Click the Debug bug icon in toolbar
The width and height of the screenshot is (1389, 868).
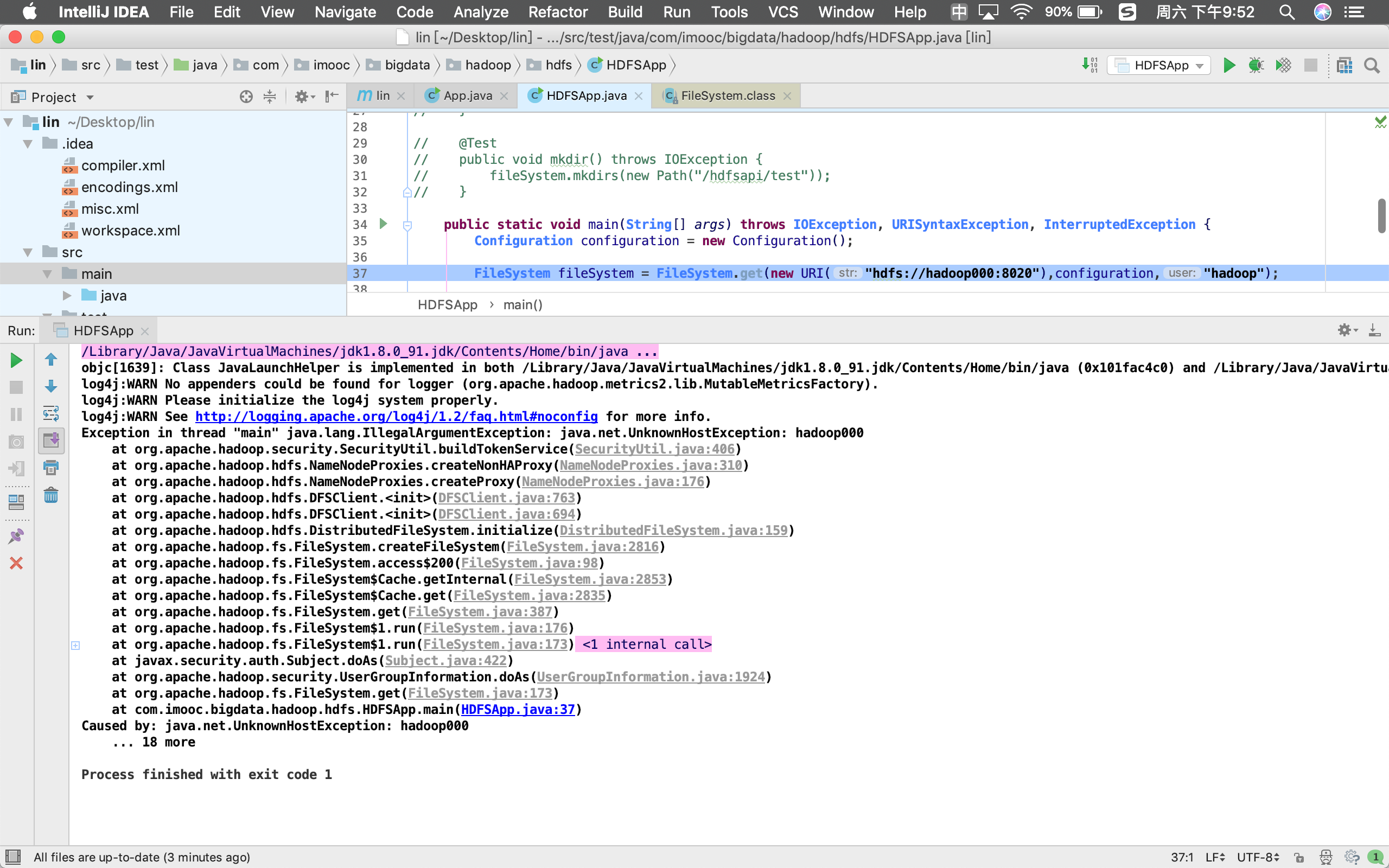coord(1256,66)
